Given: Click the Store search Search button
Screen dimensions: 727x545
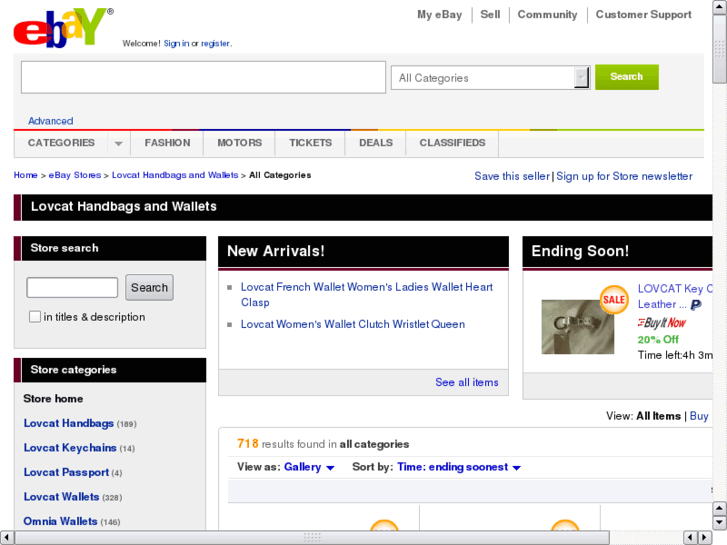Looking at the screenshot, I should (149, 288).
